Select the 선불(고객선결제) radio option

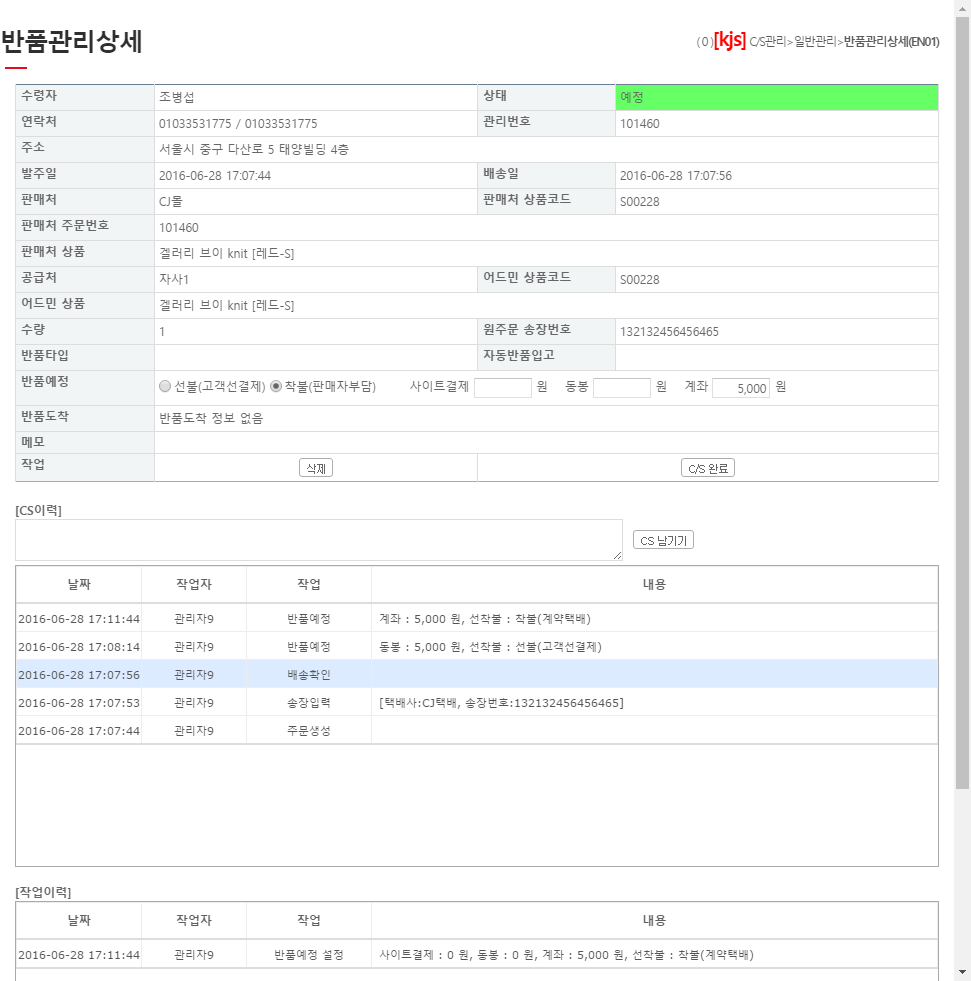165,387
